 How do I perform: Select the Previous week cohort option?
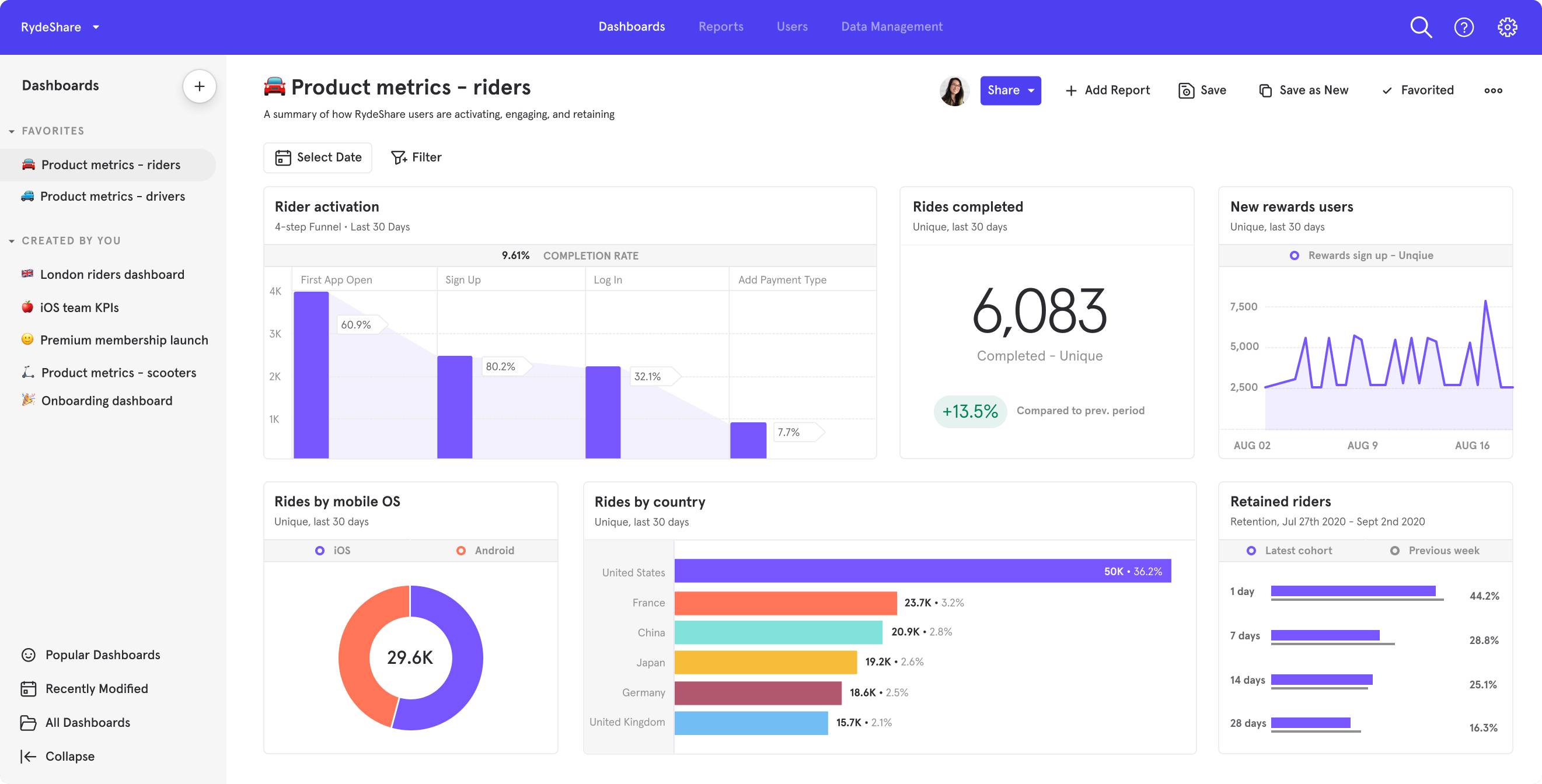(1435, 550)
